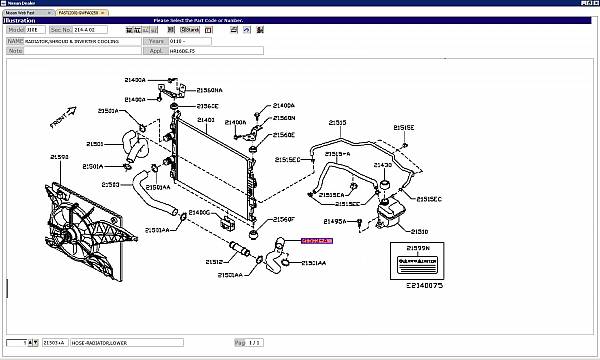Click the rightmost toolbar icon
600x360 pixels.
(x=260, y=29)
